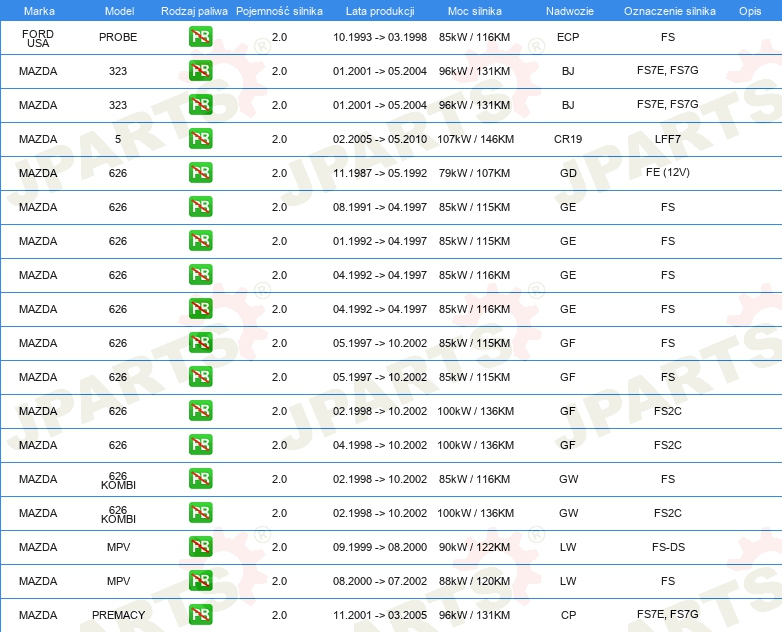Viewport: 782px width, 632px height.
Task: Click the 79kW / 107KM power cell
Action: point(474,173)
